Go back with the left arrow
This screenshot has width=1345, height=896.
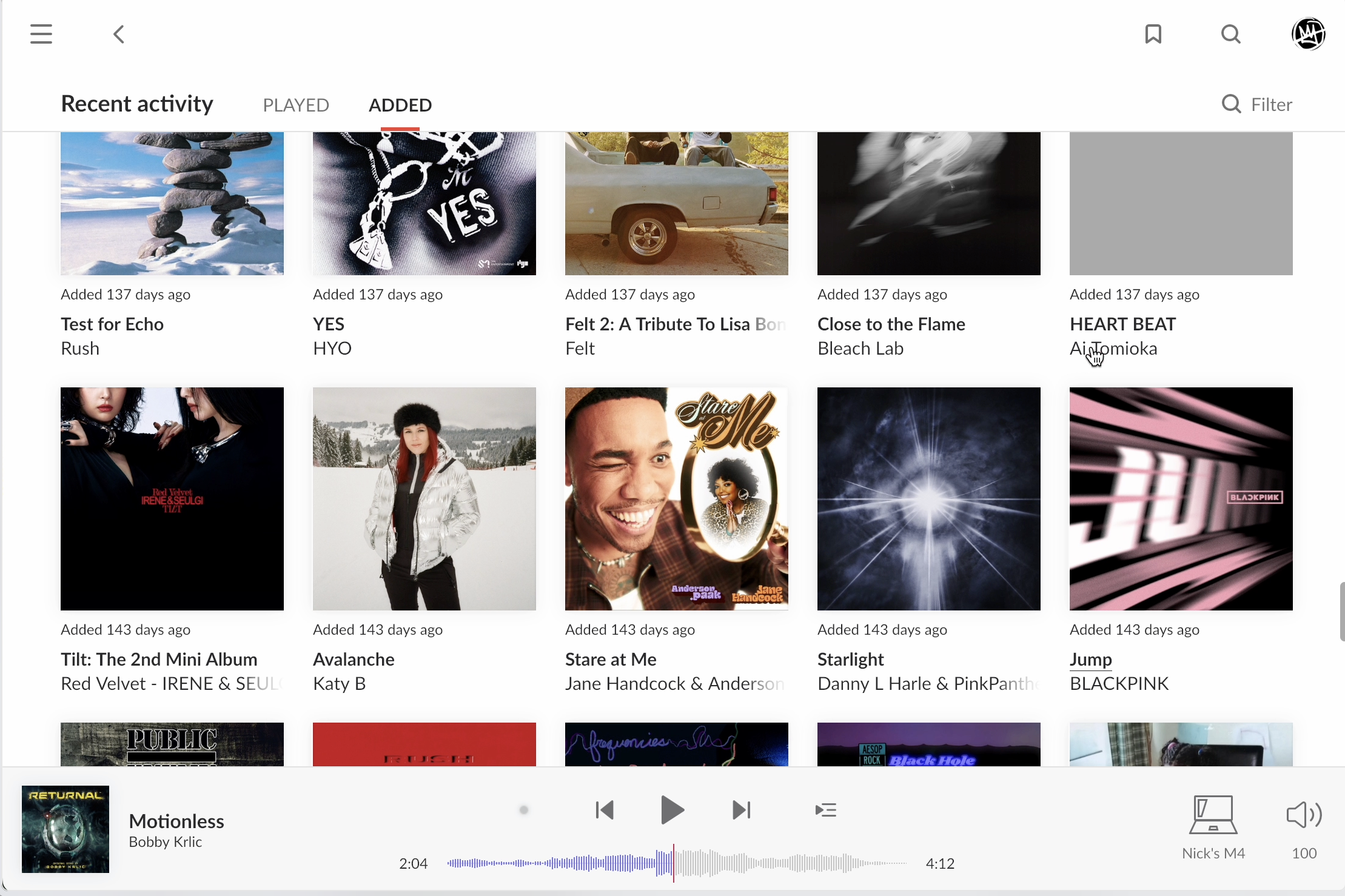pyautogui.click(x=119, y=34)
